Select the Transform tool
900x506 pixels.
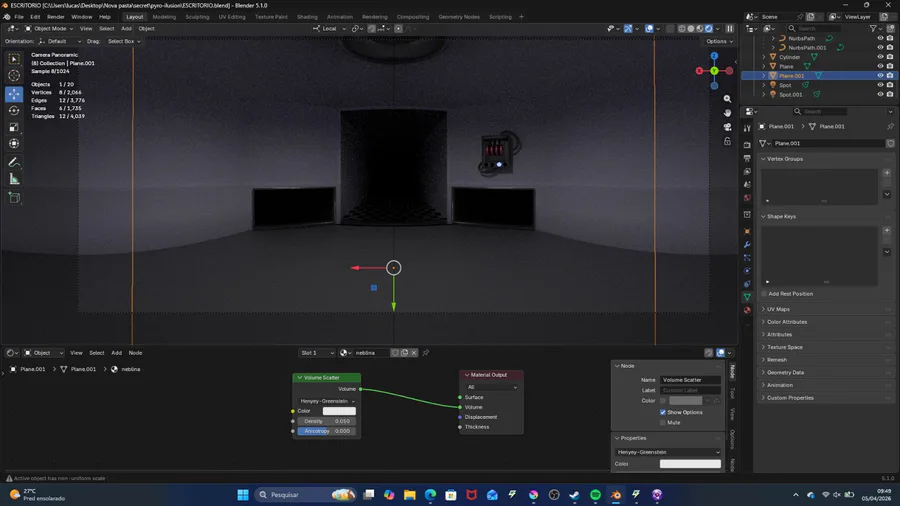14,143
